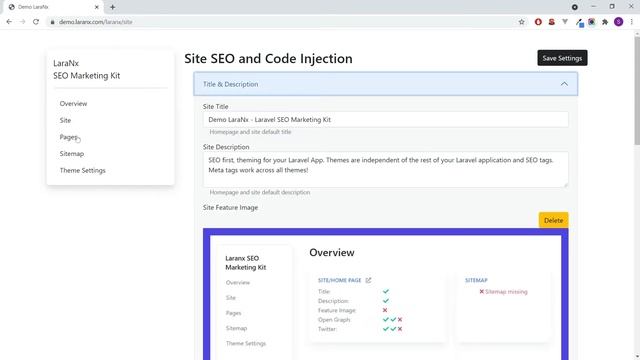Open Theme Settings in the sidebar
640x360 pixels.
click(x=82, y=171)
